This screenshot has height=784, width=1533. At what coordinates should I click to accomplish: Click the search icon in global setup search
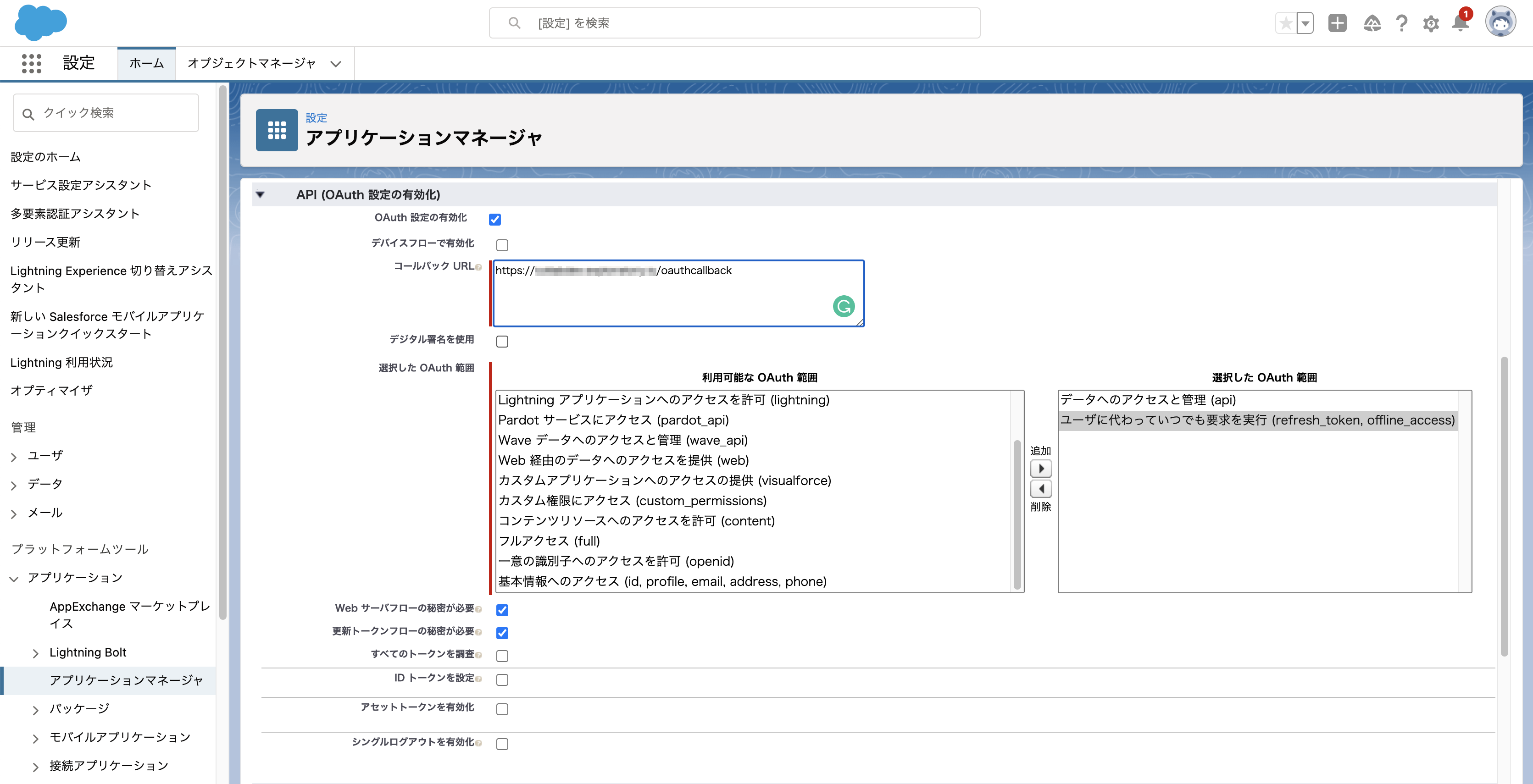coord(514,23)
